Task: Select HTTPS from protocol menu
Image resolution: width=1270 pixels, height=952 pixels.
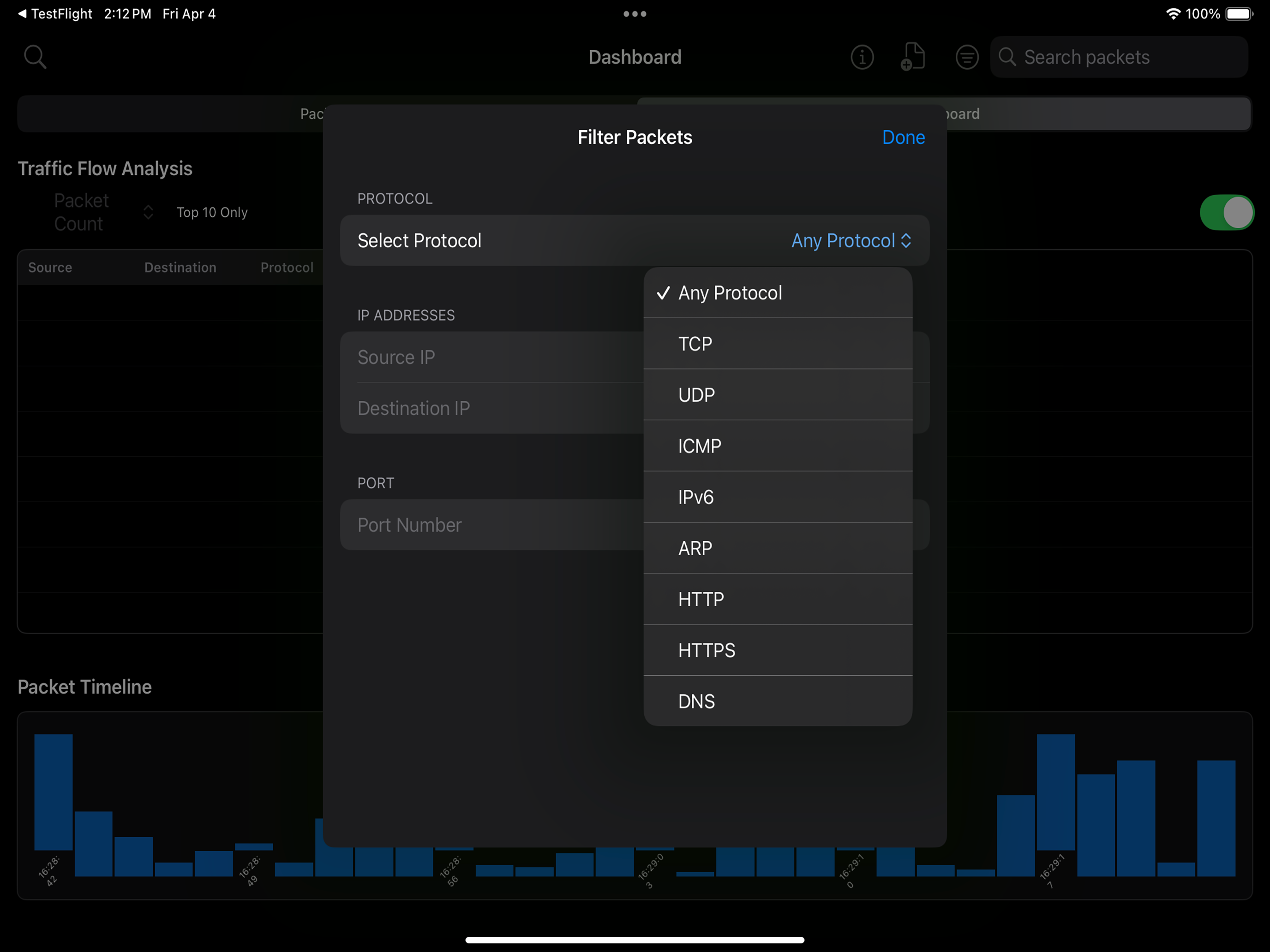Action: 778,650
